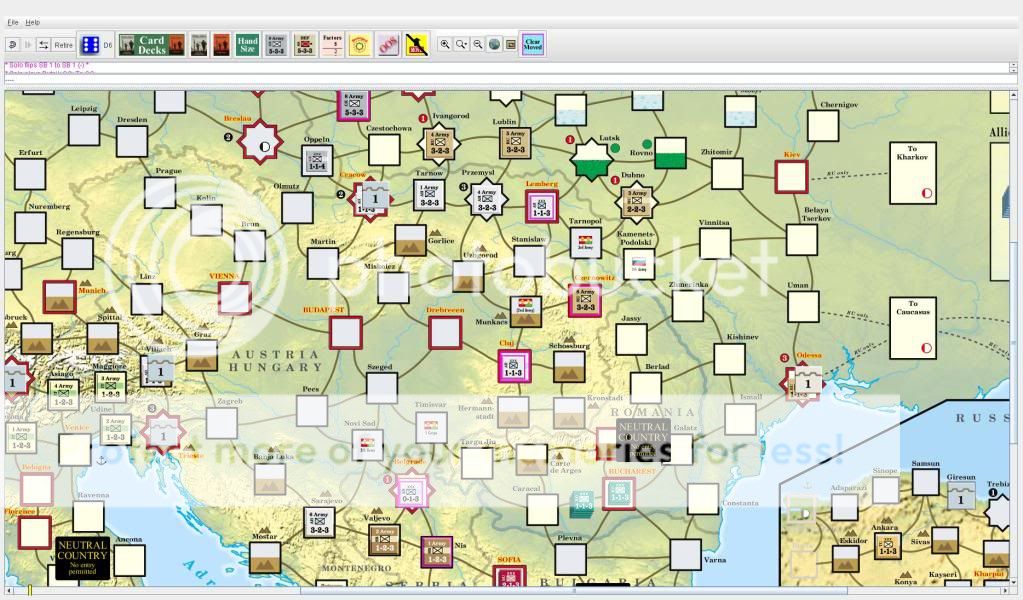Screen dimensions: 1023x600
Task: Open the orange soldiers hand icon
Action: tap(222, 45)
